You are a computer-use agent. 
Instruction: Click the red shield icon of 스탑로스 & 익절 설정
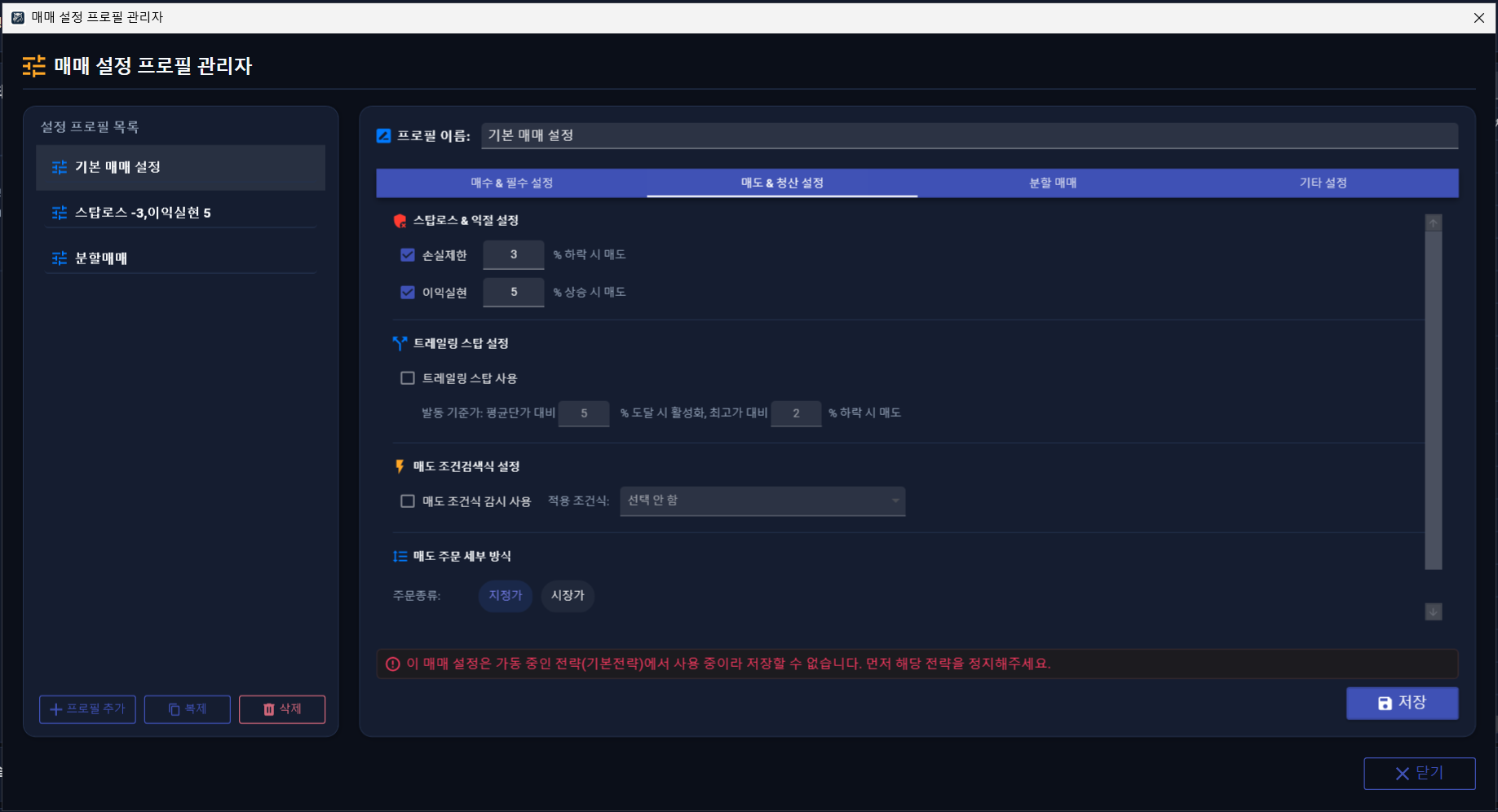click(400, 221)
